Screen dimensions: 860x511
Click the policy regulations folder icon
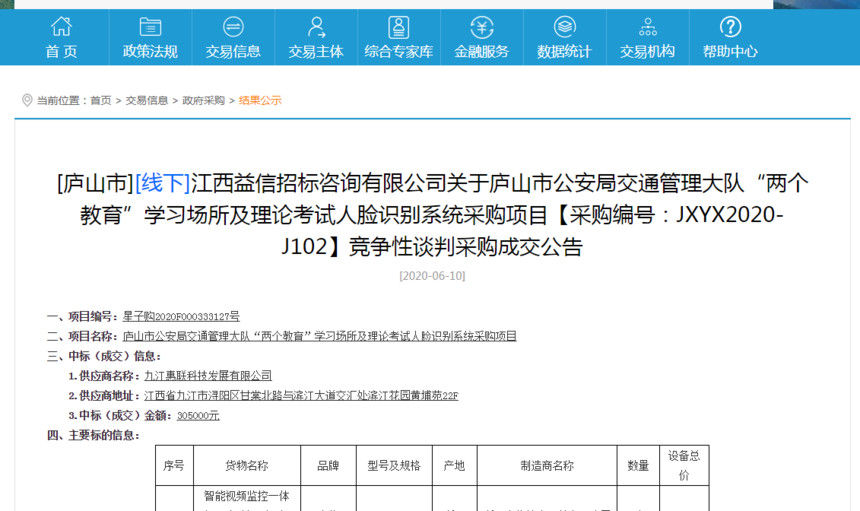tap(150, 26)
